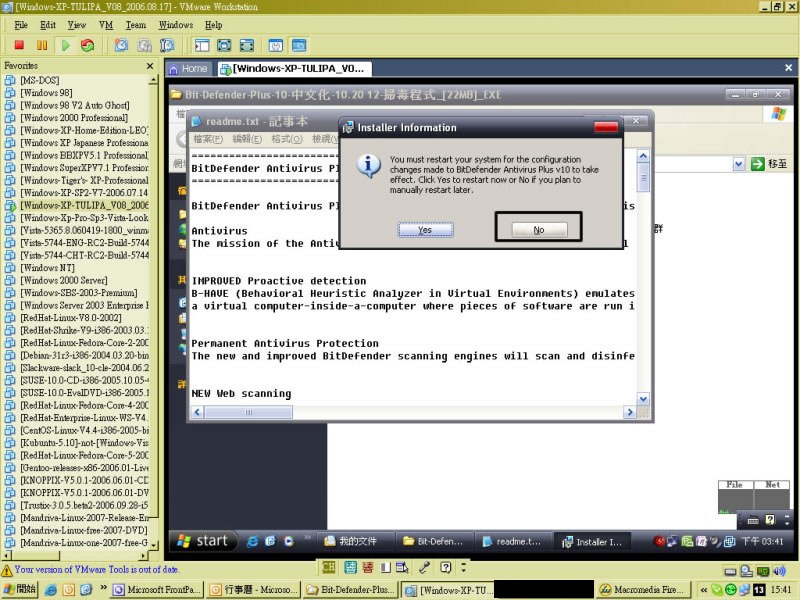Click Notepad horizontal scrollbar right arrow
This screenshot has height=600, width=800.
pos(630,412)
